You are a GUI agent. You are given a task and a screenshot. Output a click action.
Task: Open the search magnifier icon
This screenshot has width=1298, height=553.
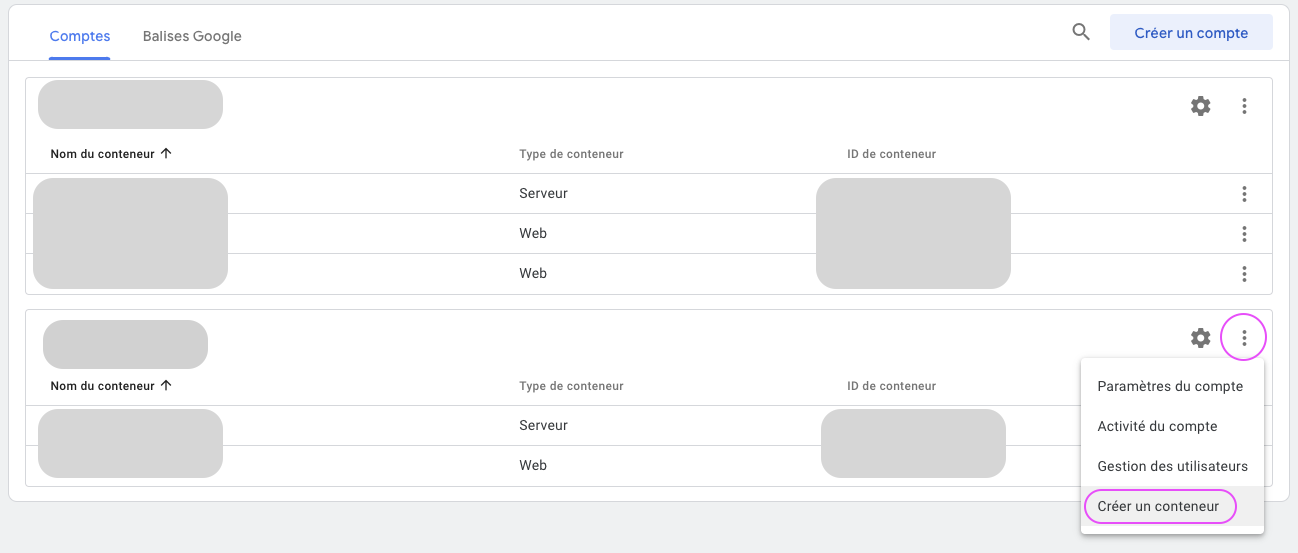(1080, 32)
